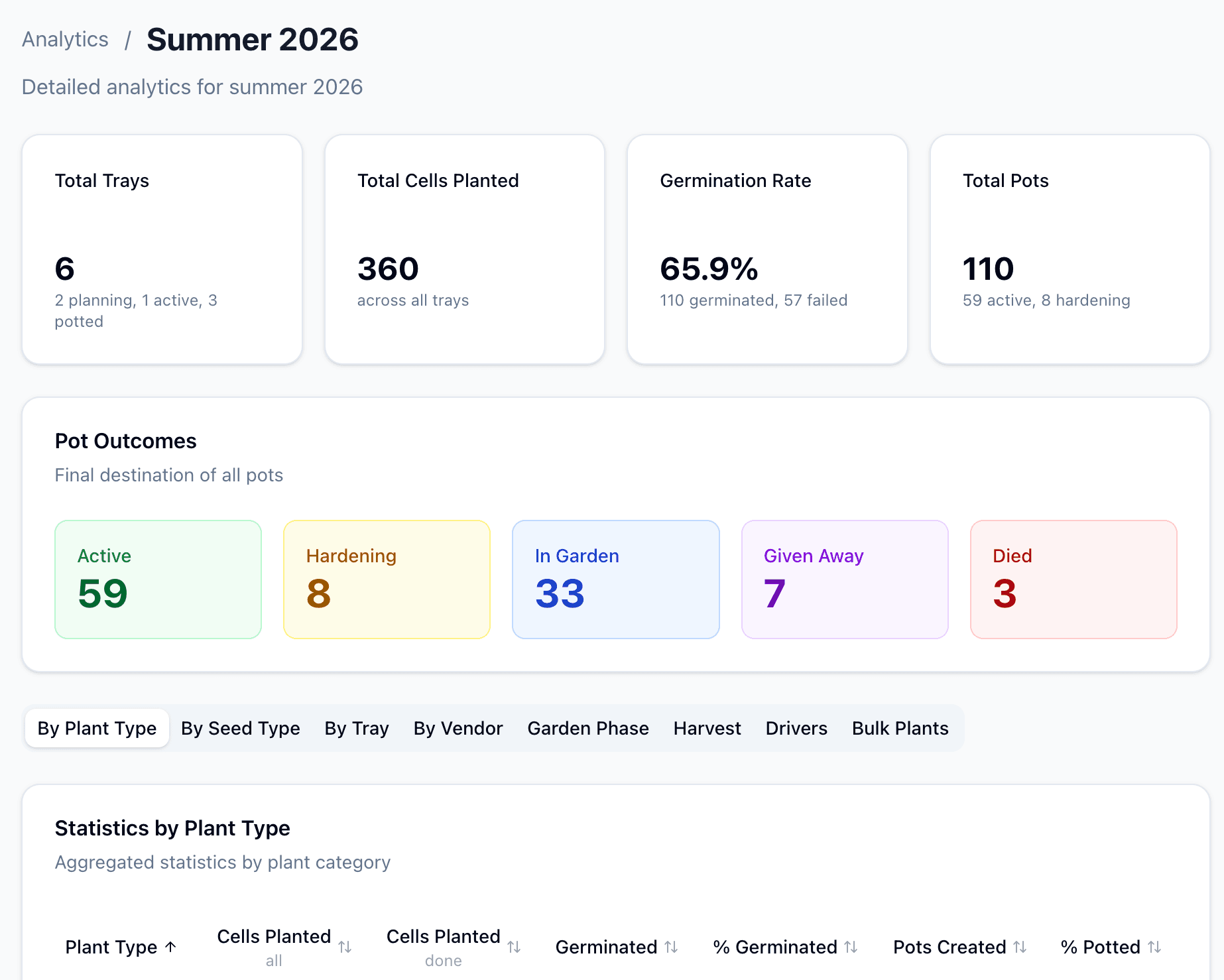Click the Total Pots card
The height and width of the screenshot is (980, 1224).
click(1070, 249)
